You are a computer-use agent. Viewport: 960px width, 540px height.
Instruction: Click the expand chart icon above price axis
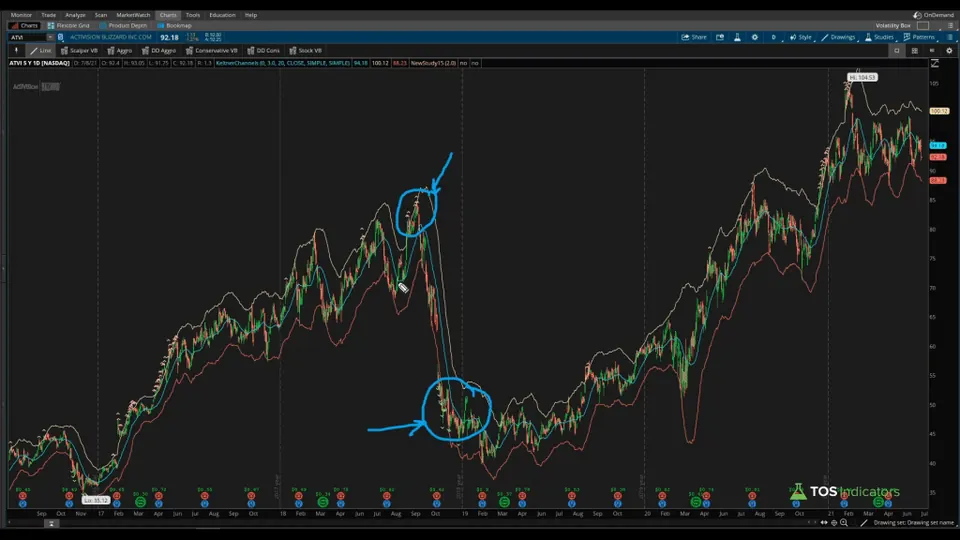click(x=935, y=63)
